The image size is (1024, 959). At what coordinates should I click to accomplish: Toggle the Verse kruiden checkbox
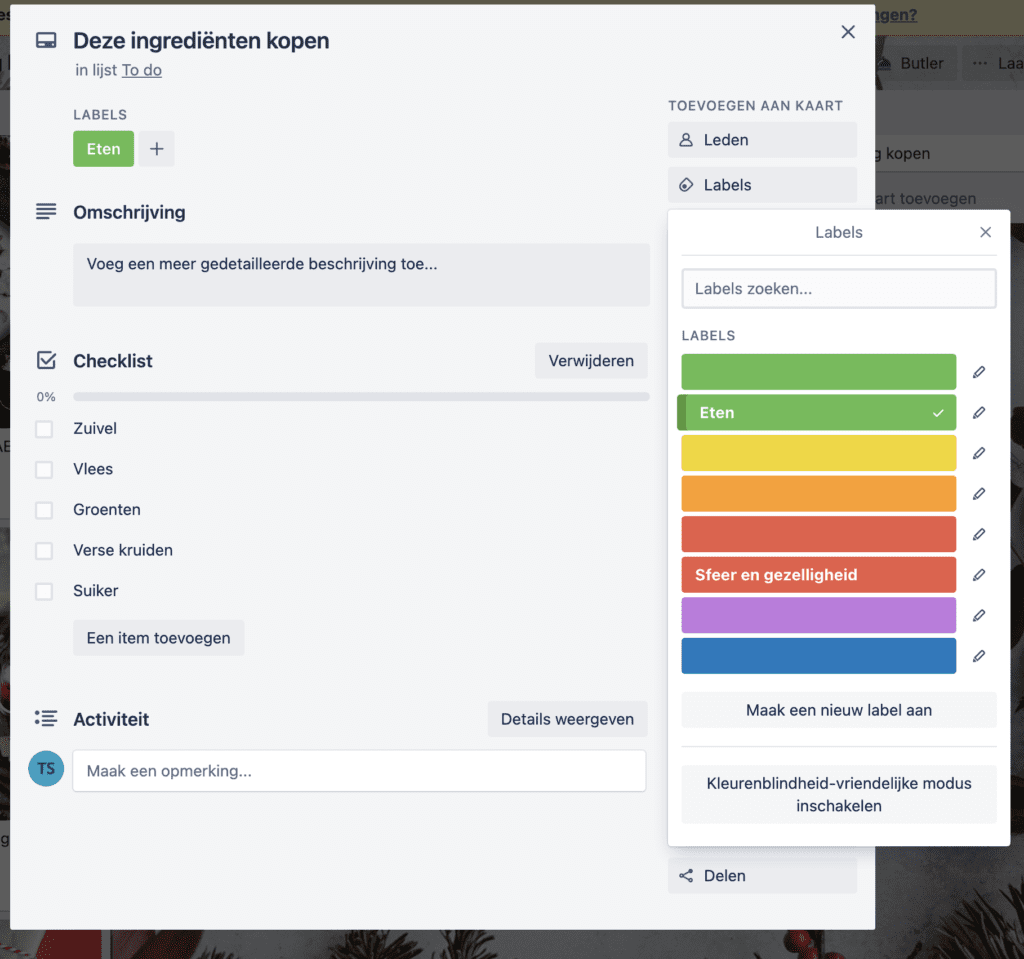click(44, 551)
